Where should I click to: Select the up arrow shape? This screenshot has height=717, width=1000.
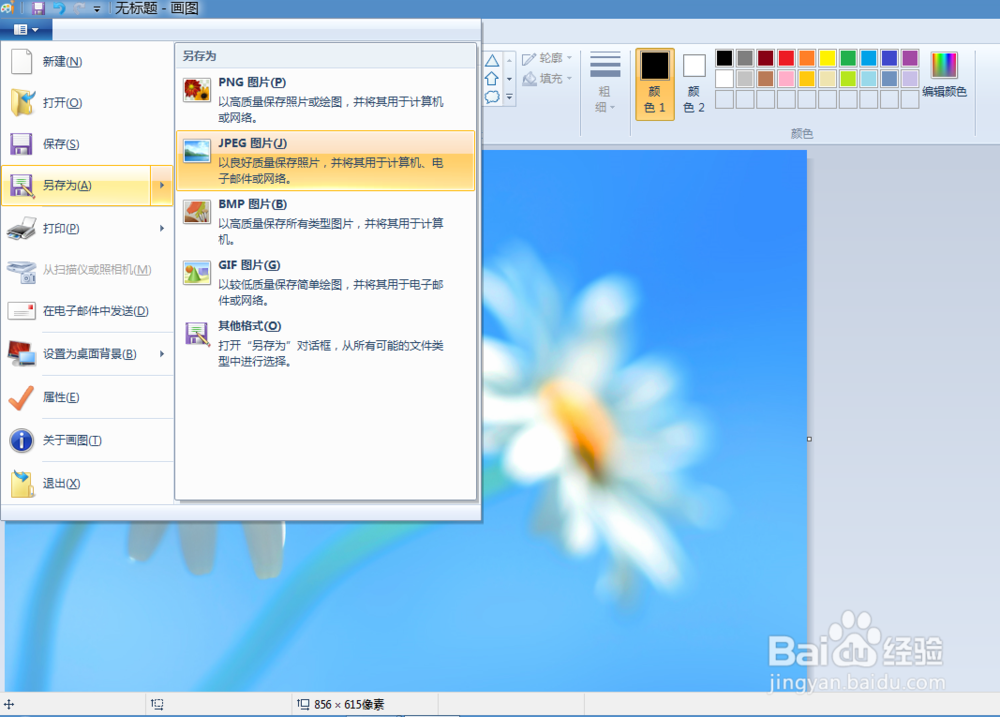tap(492, 78)
